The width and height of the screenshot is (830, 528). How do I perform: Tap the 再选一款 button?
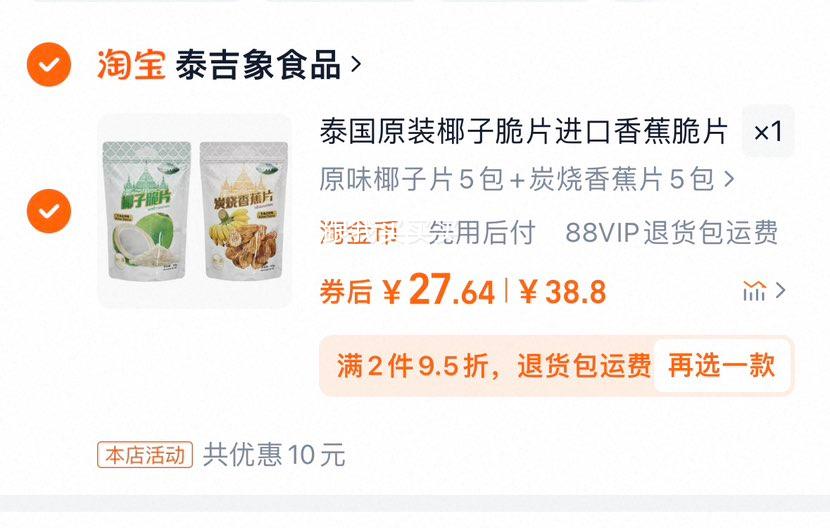[x=722, y=365]
